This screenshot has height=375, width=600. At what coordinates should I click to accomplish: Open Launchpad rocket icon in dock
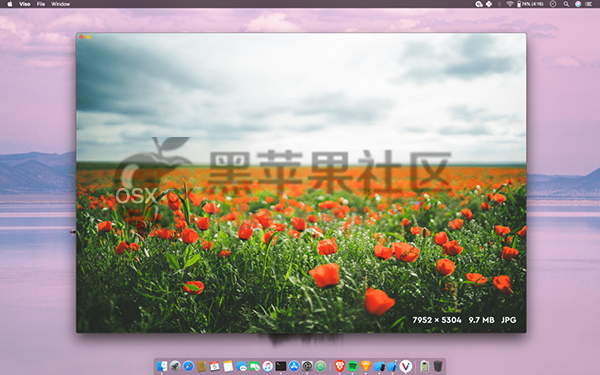click(175, 366)
